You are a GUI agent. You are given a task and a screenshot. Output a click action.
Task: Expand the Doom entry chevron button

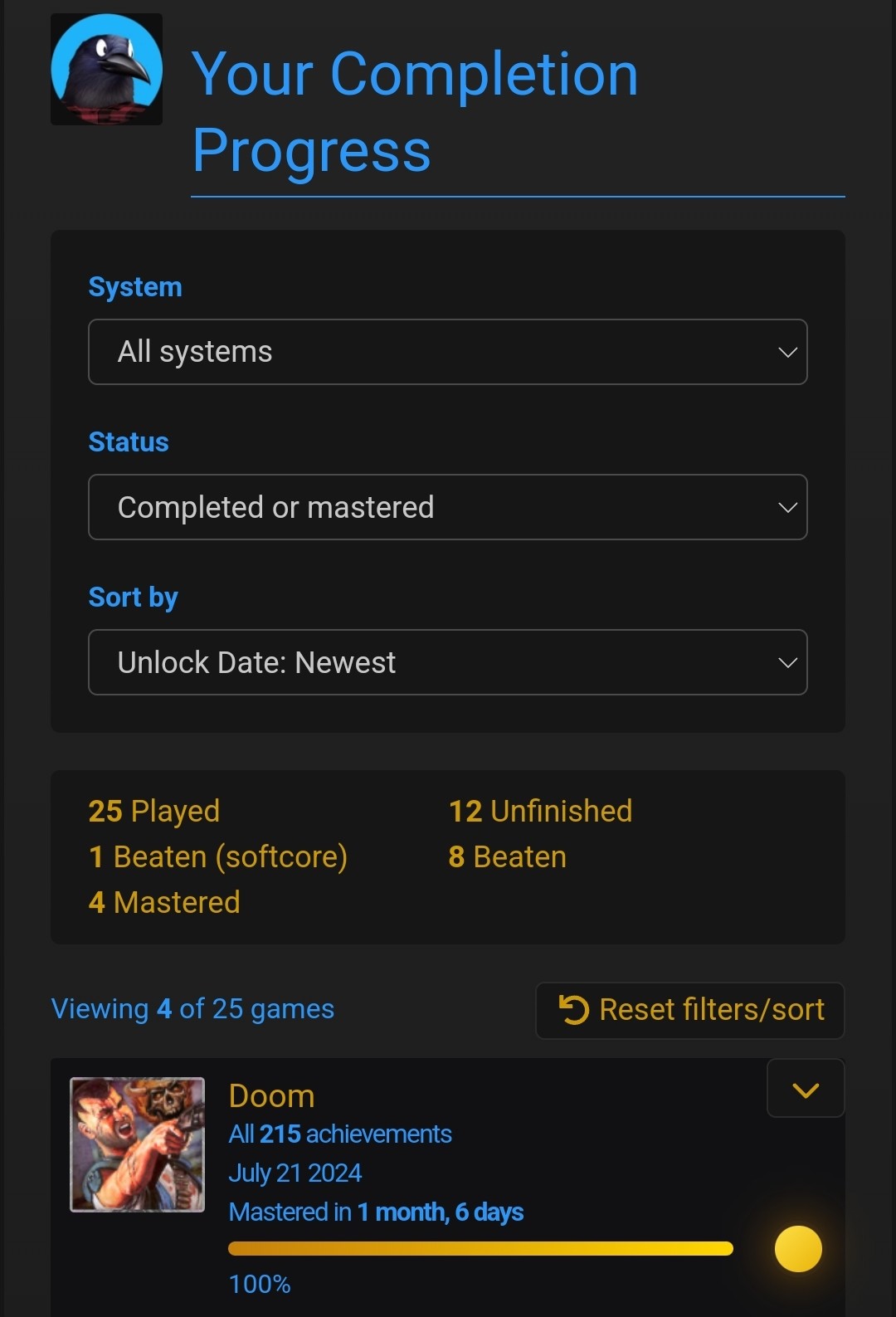coord(806,1089)
